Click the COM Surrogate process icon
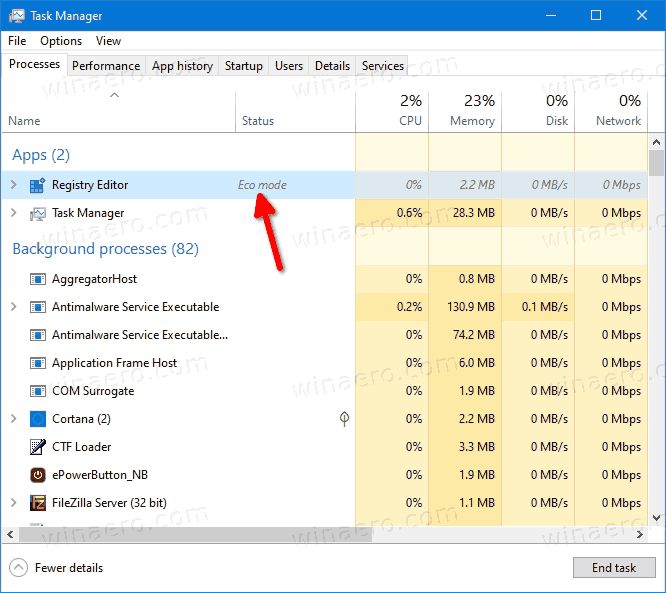666x593 pixels. (x=38, y=391)
